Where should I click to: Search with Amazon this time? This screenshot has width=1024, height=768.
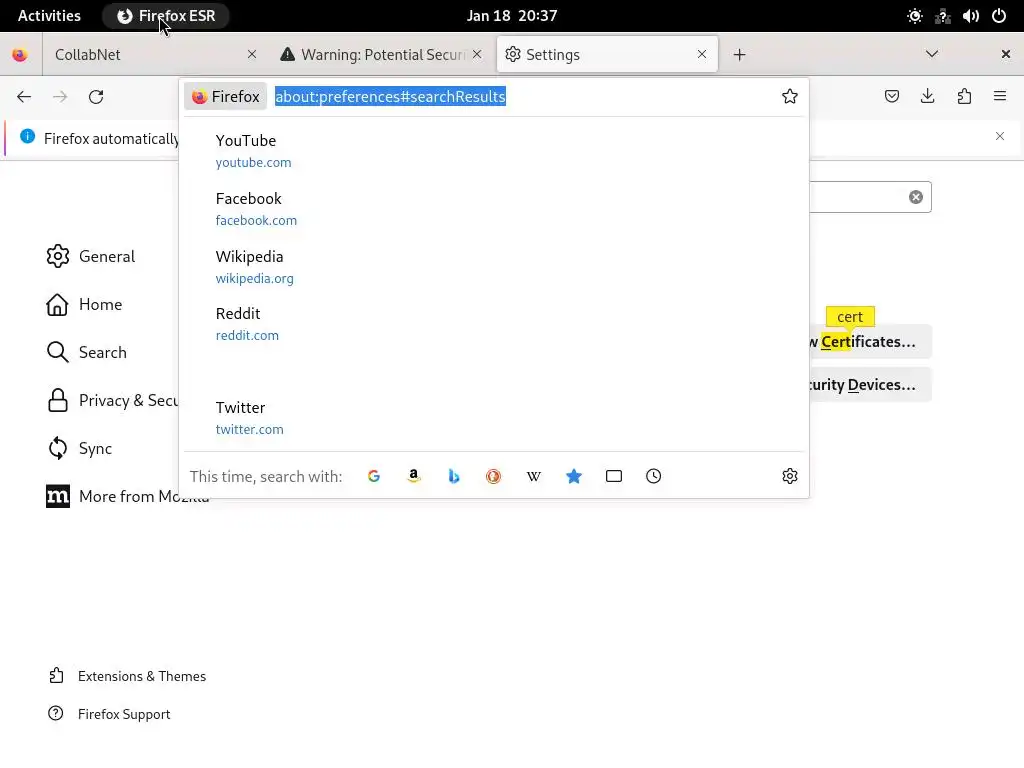tap(413, 476)
